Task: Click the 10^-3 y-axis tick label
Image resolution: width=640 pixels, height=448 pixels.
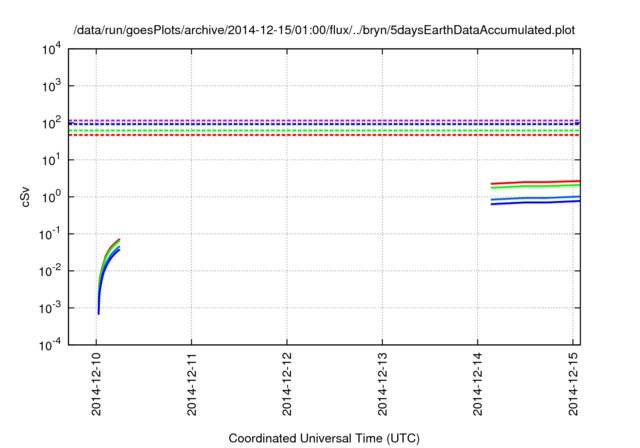Action: 49,308
